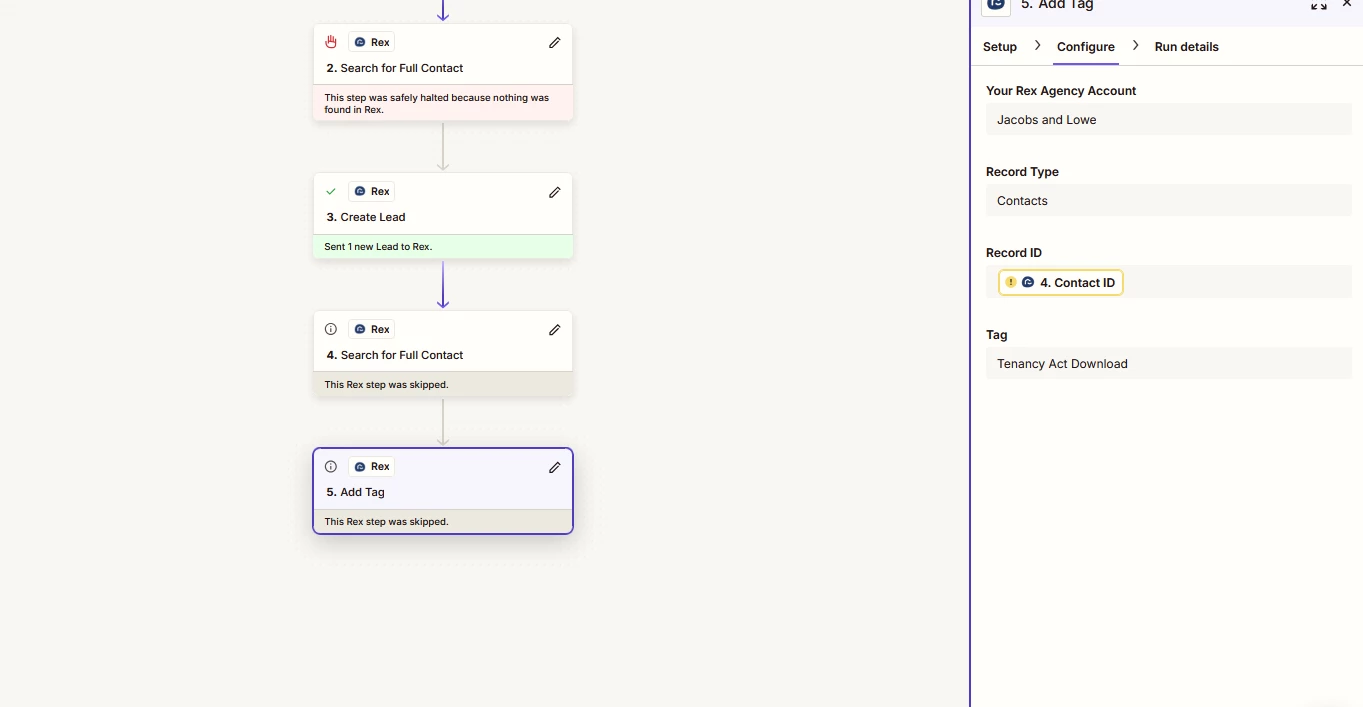Viewport: 1363px width, 707px height.
Task: Select the step 4 Search for Full Contact card
Action: coord(443,354)
